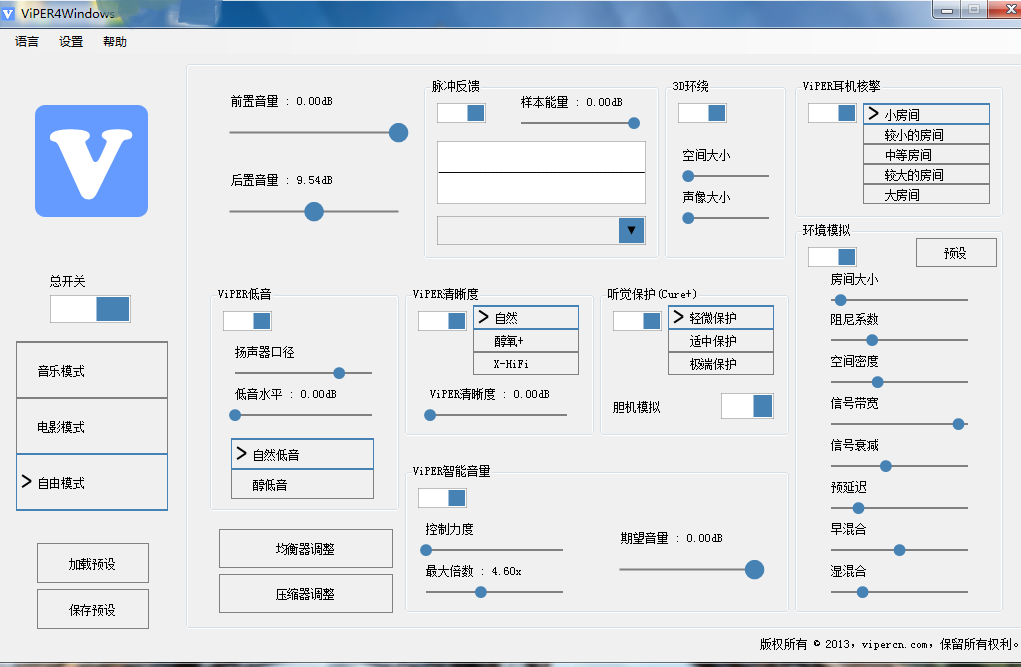Toggle the 听觉保护 Cure+ switch
Viewport: 1021px width, 667px height.
[x=637, y=320]
